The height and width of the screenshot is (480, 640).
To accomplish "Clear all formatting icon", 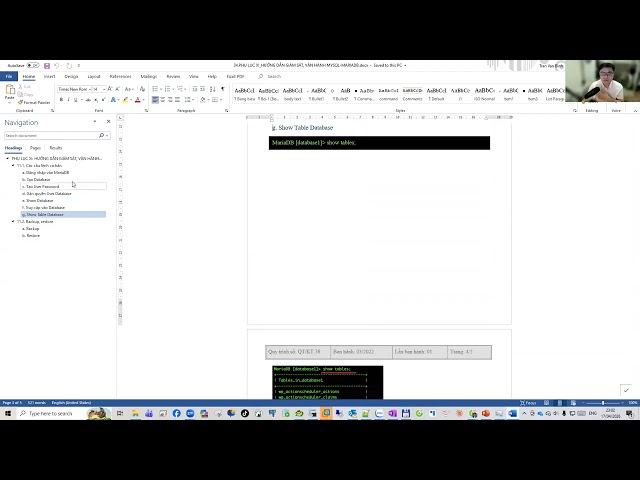I will click(142, 89).
